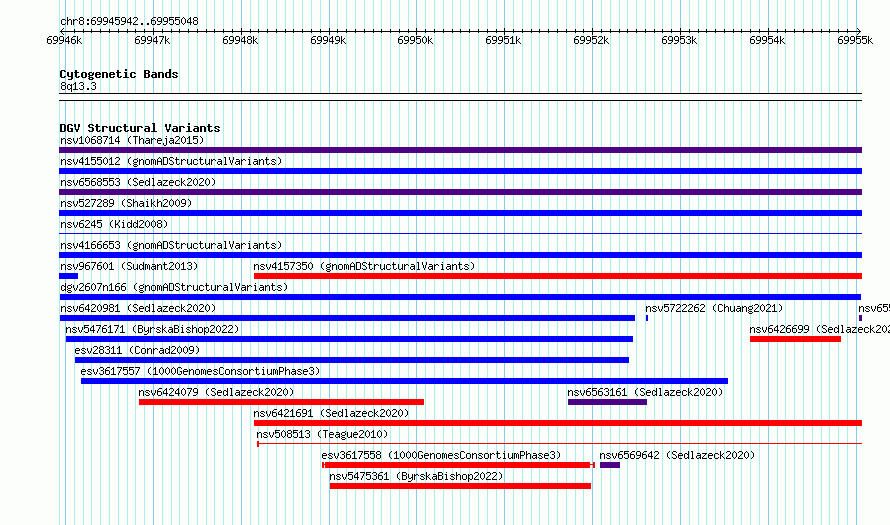Select the nsv4155012 gnomAD variant label
The image size is (890, 525).
click(x=171, y=161)
